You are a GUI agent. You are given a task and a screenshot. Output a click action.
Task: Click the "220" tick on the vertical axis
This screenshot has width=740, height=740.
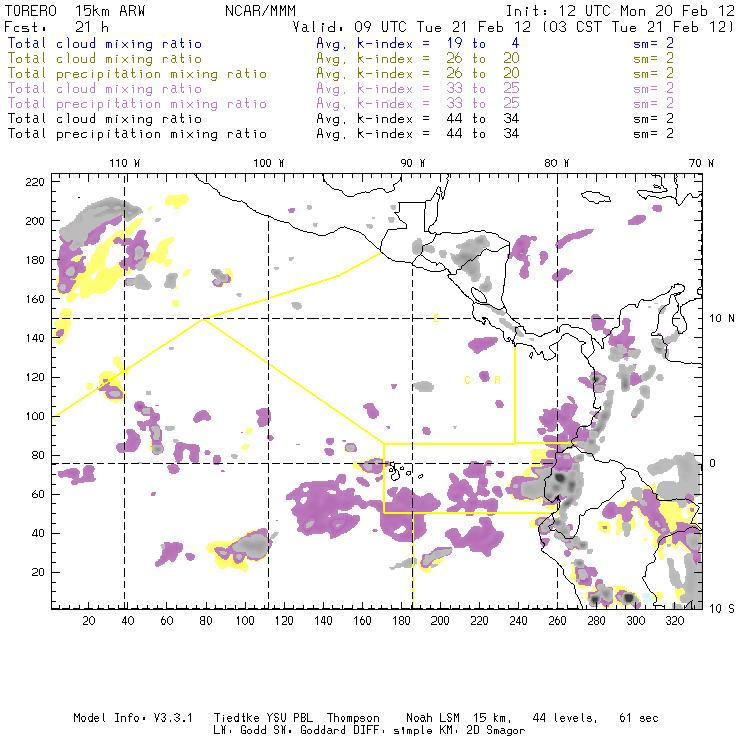tap(35, 182)
